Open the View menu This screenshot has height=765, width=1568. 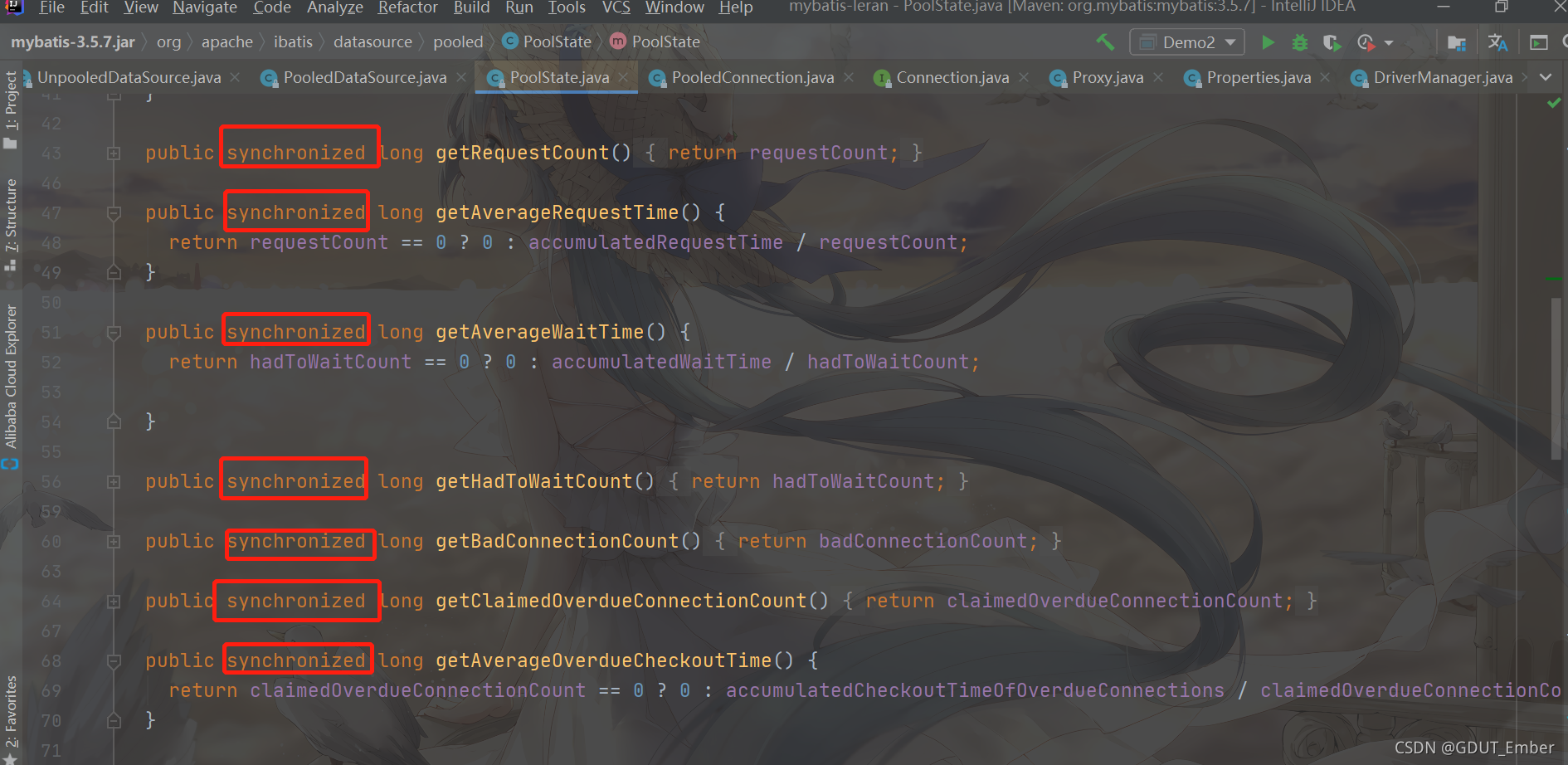pos(140,7)
